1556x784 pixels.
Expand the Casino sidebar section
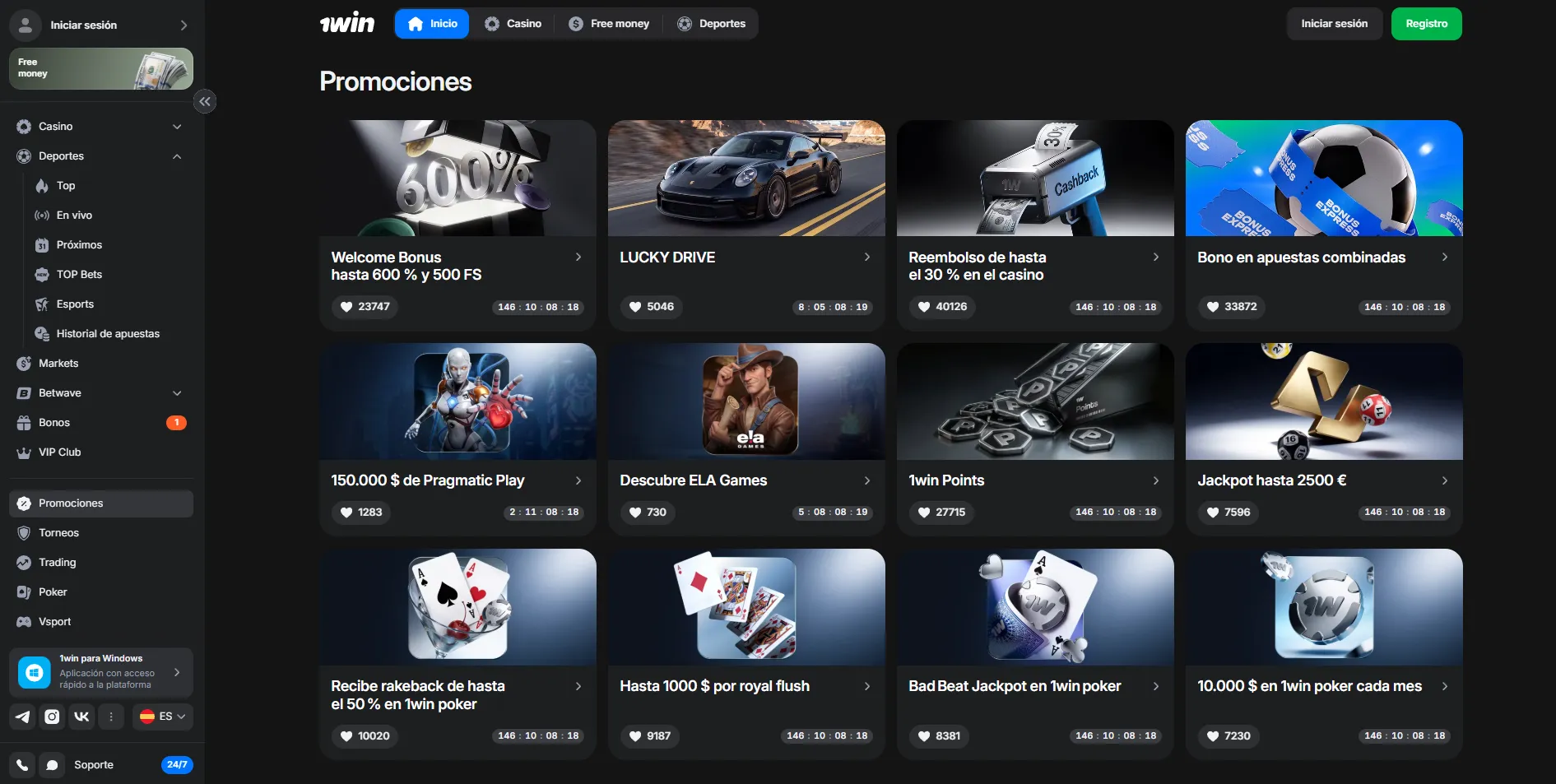point(177,127)
